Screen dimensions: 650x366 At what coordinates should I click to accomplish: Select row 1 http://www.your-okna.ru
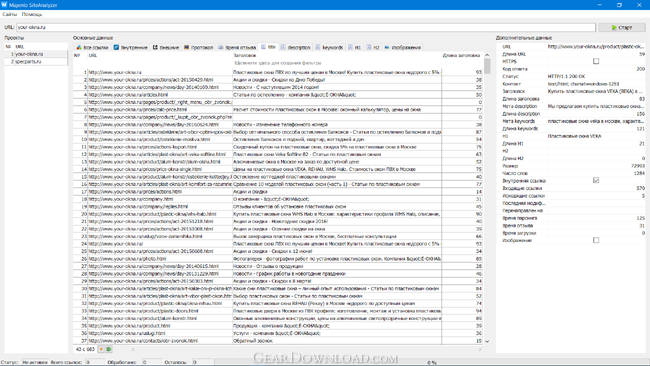[x=115, y=72]
